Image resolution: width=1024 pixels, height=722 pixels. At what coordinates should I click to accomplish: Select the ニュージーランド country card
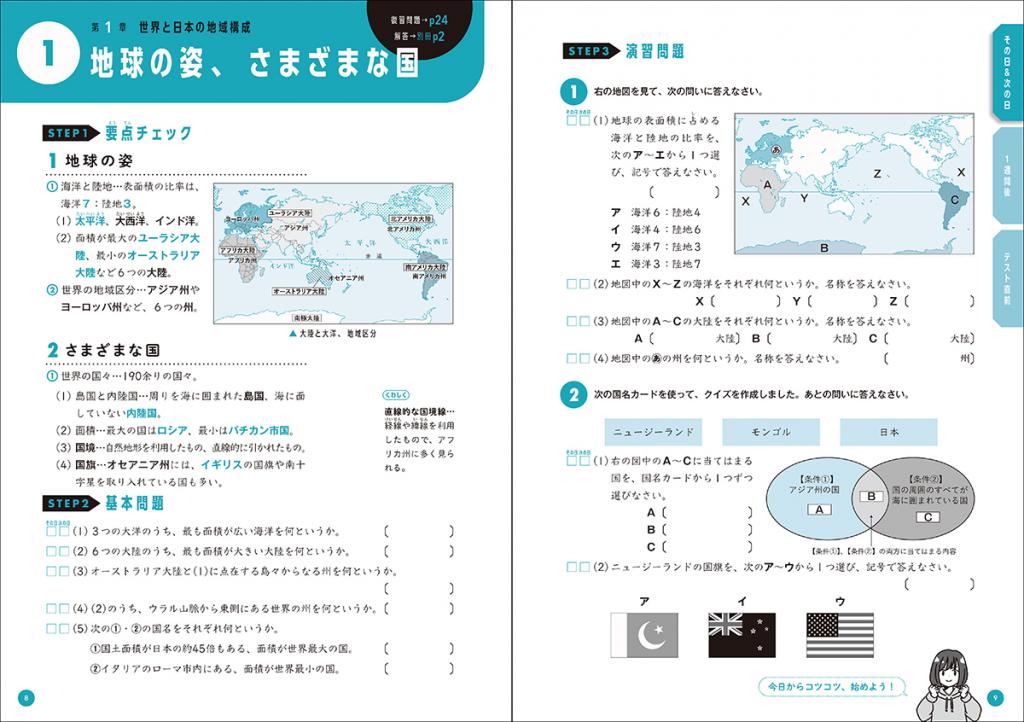pos(653,432)
